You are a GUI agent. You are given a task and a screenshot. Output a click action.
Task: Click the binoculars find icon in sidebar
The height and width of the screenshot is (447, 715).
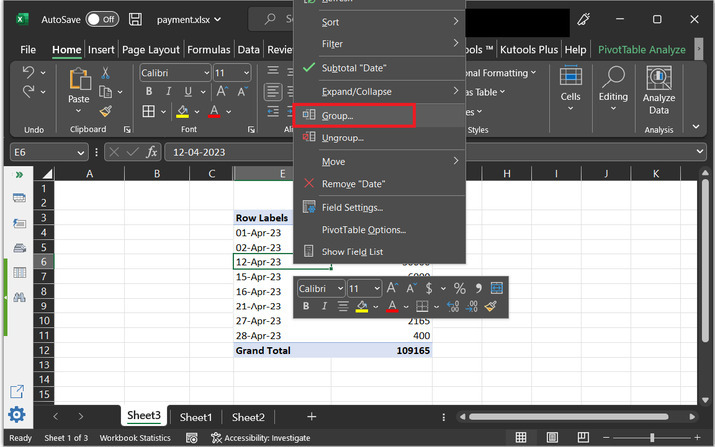click(19, 297)
